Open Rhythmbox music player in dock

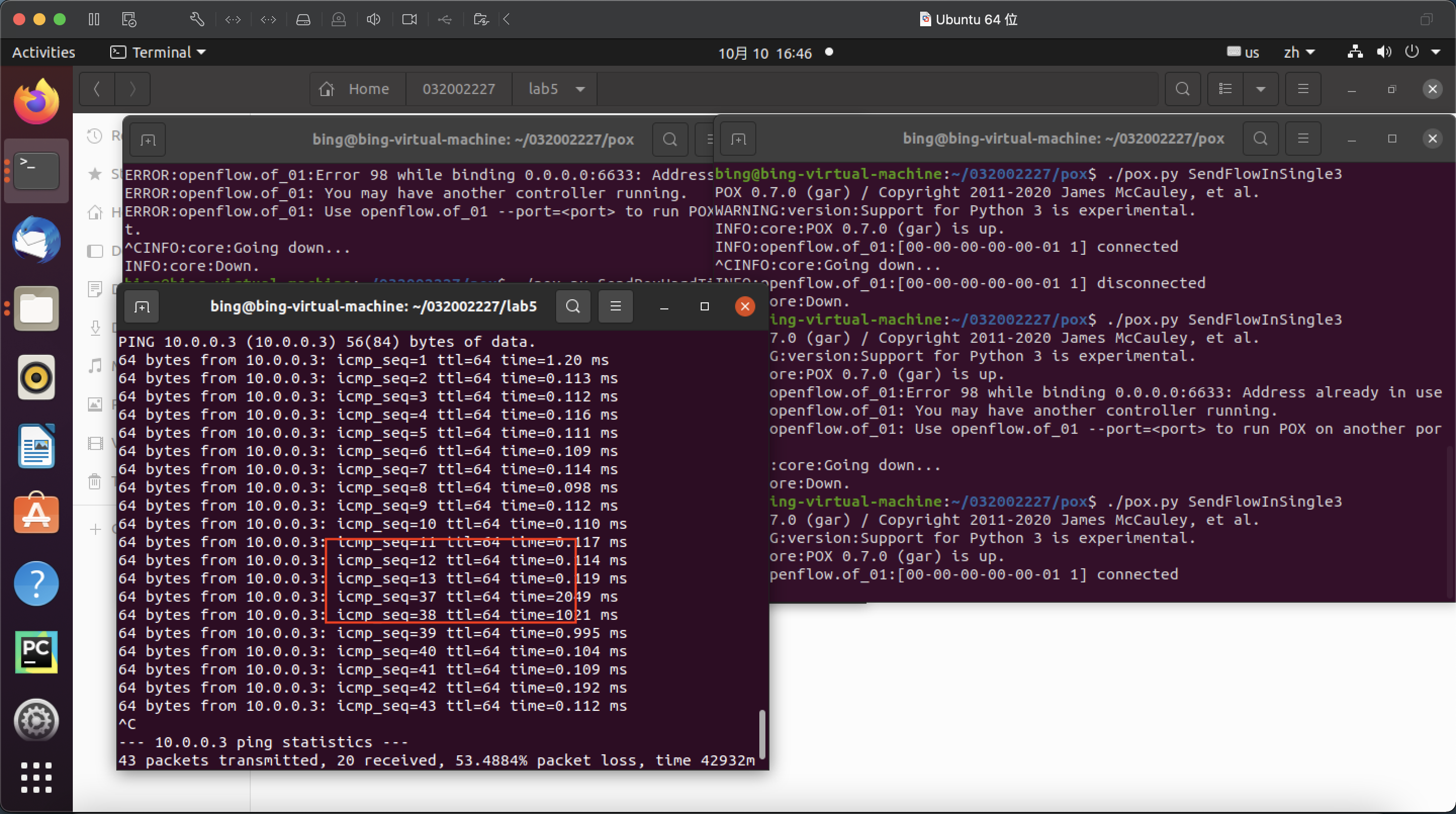tap(36, 377)
